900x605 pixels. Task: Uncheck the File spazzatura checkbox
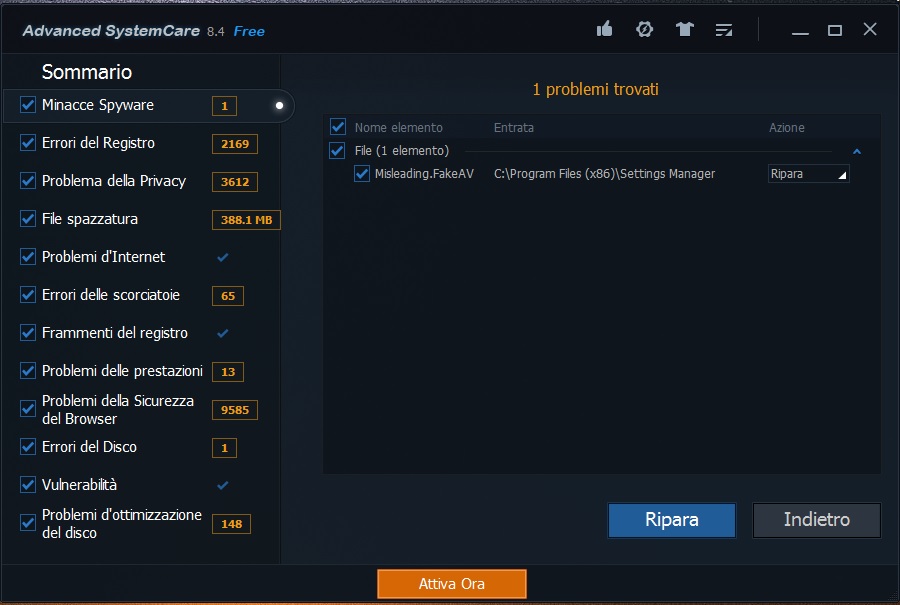coord(28,219)
